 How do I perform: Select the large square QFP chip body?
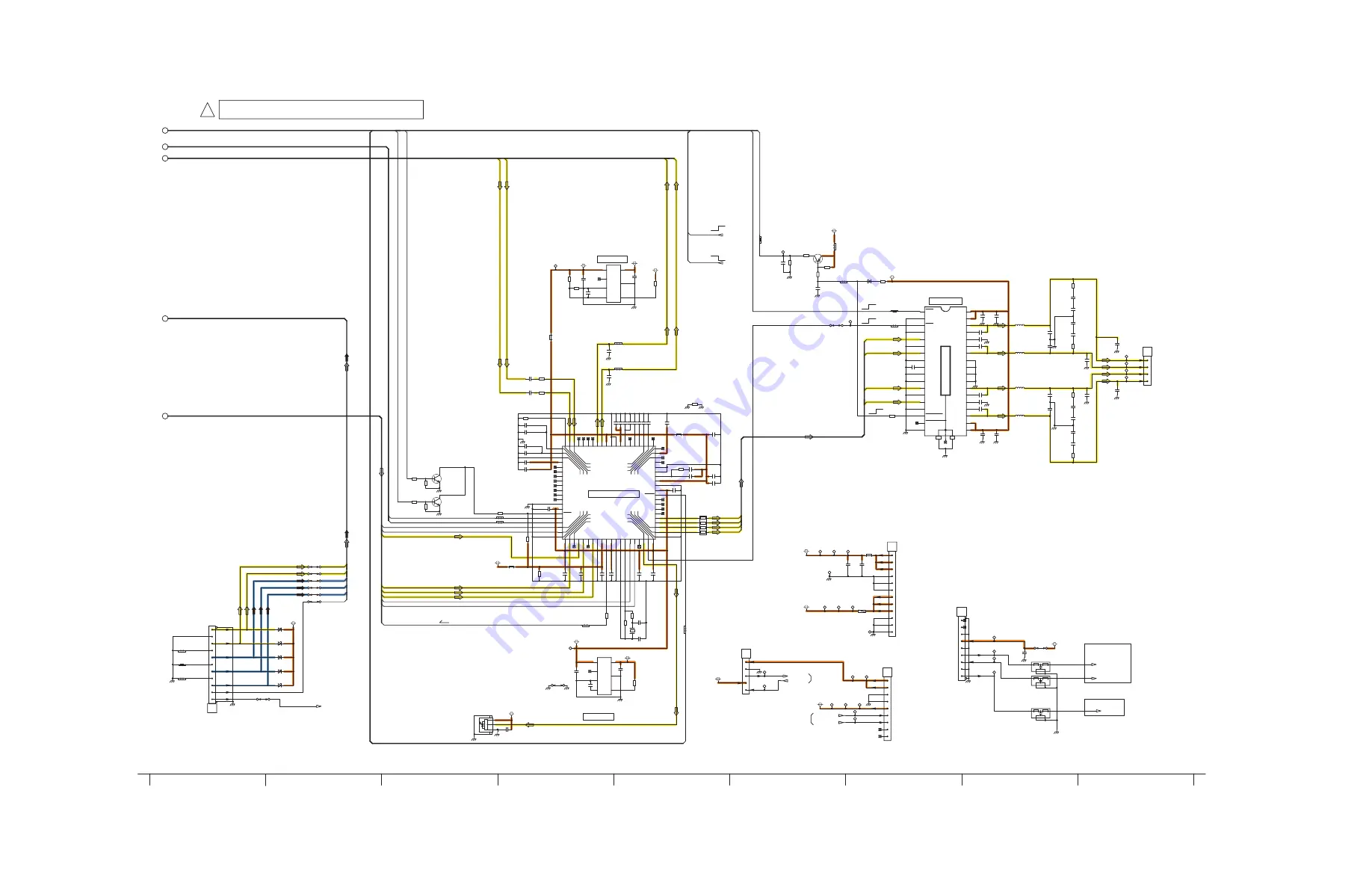608,493
